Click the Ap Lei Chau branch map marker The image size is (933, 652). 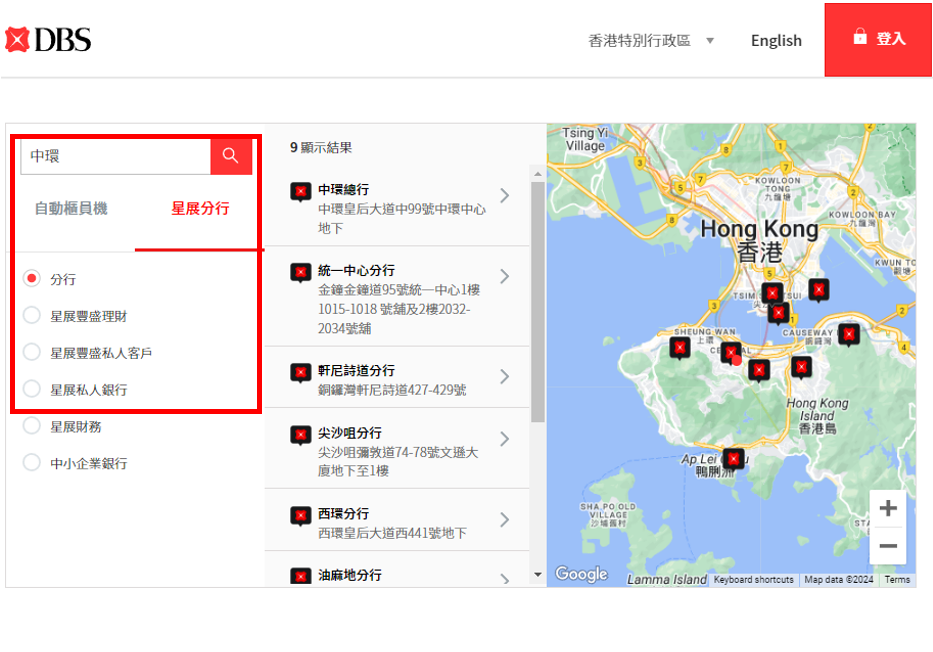pyautogui.click(x=735, y=458)
